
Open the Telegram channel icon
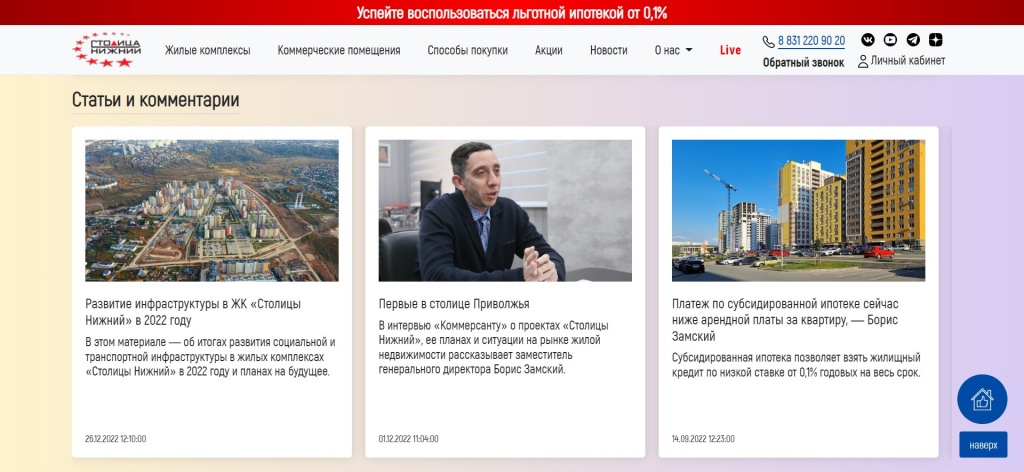coord(913,40)
